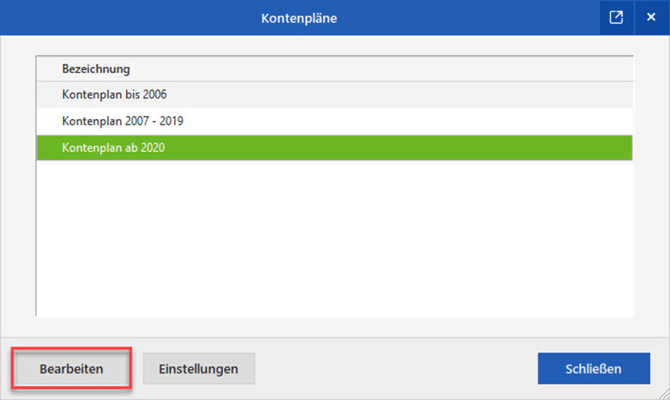Open Einstellungen for the chart of accounts

coord(199,369)
